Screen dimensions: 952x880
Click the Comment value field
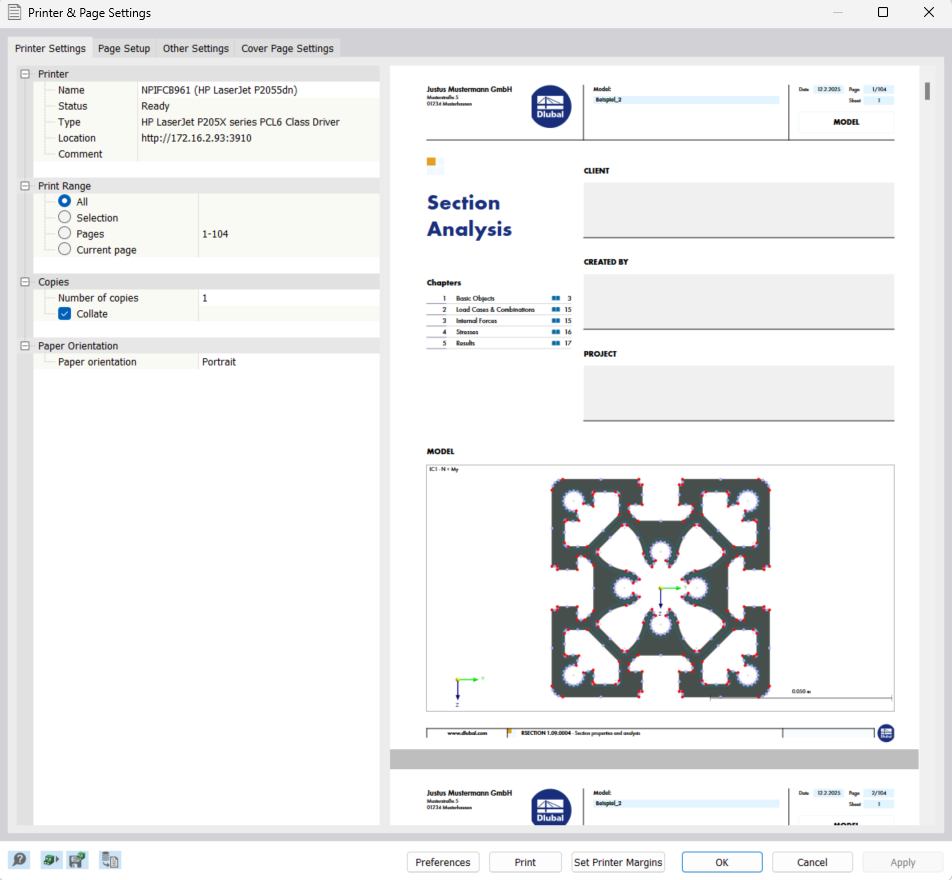(258, 154)
